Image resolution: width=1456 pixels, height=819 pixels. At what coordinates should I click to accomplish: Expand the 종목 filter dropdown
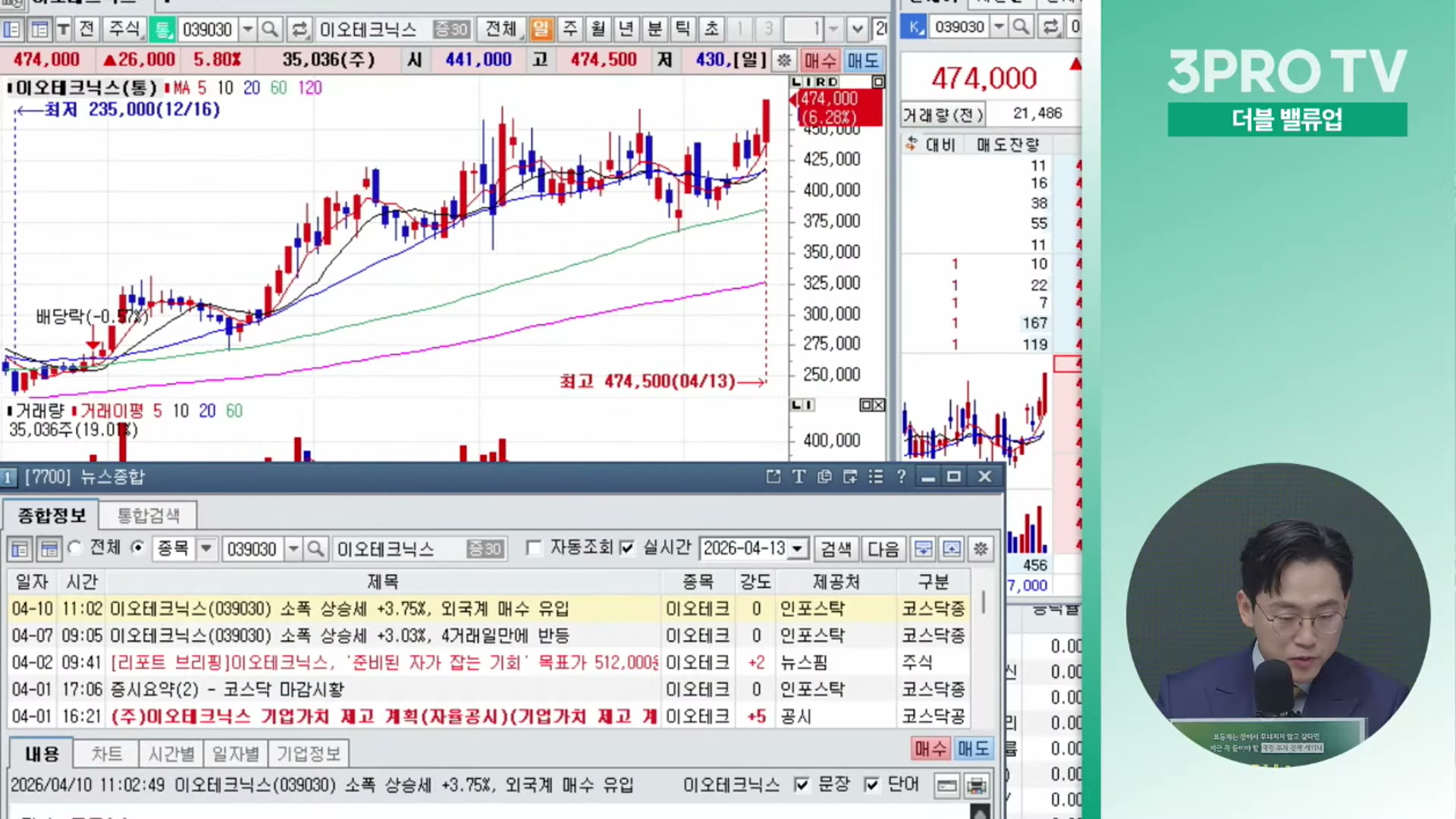point(206,548)
